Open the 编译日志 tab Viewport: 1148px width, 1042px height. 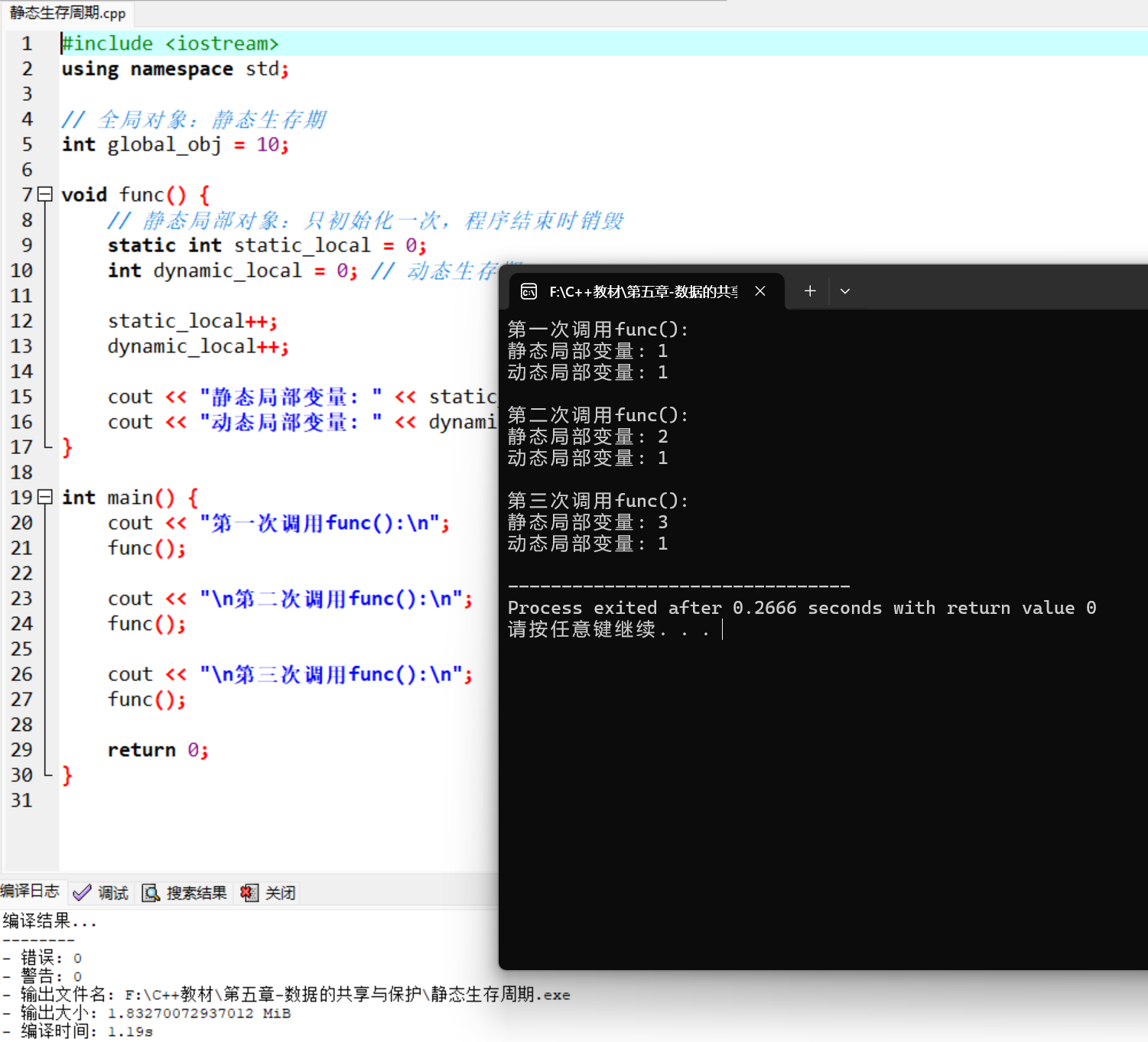point(30,891)
